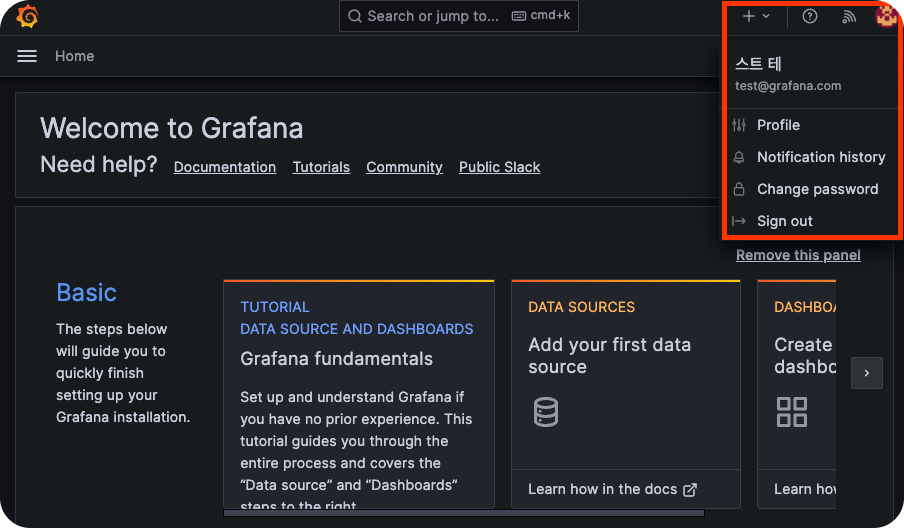Click Add your first data source
Screen dimensions: 904x528
609,356
